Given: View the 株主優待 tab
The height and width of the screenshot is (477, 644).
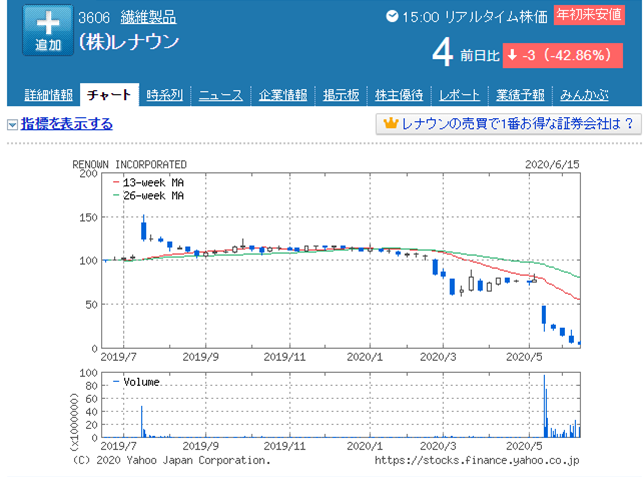Looking at the screenshot, I should [399, 95].
